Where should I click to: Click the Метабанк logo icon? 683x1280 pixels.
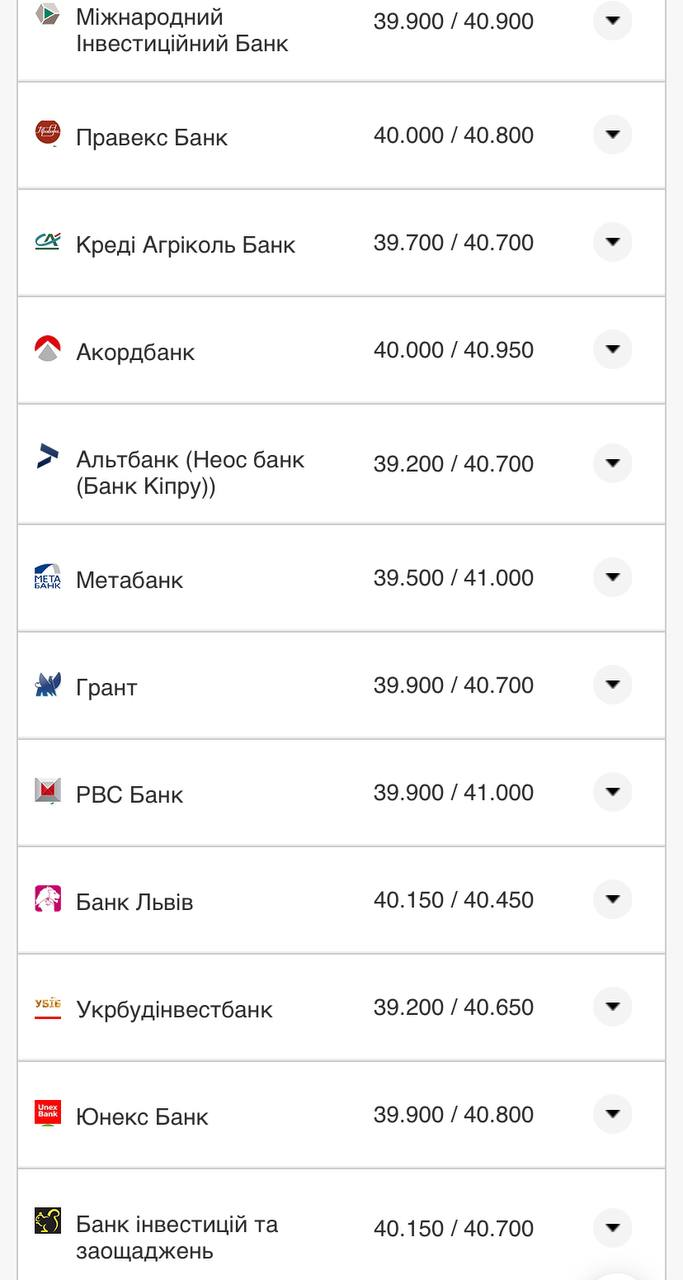click(x=47, y=577)
